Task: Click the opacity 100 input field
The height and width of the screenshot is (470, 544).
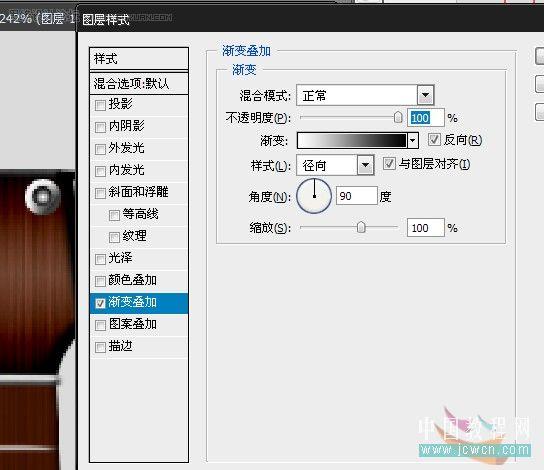Action: pyautogui.click(x=425, y=118)
